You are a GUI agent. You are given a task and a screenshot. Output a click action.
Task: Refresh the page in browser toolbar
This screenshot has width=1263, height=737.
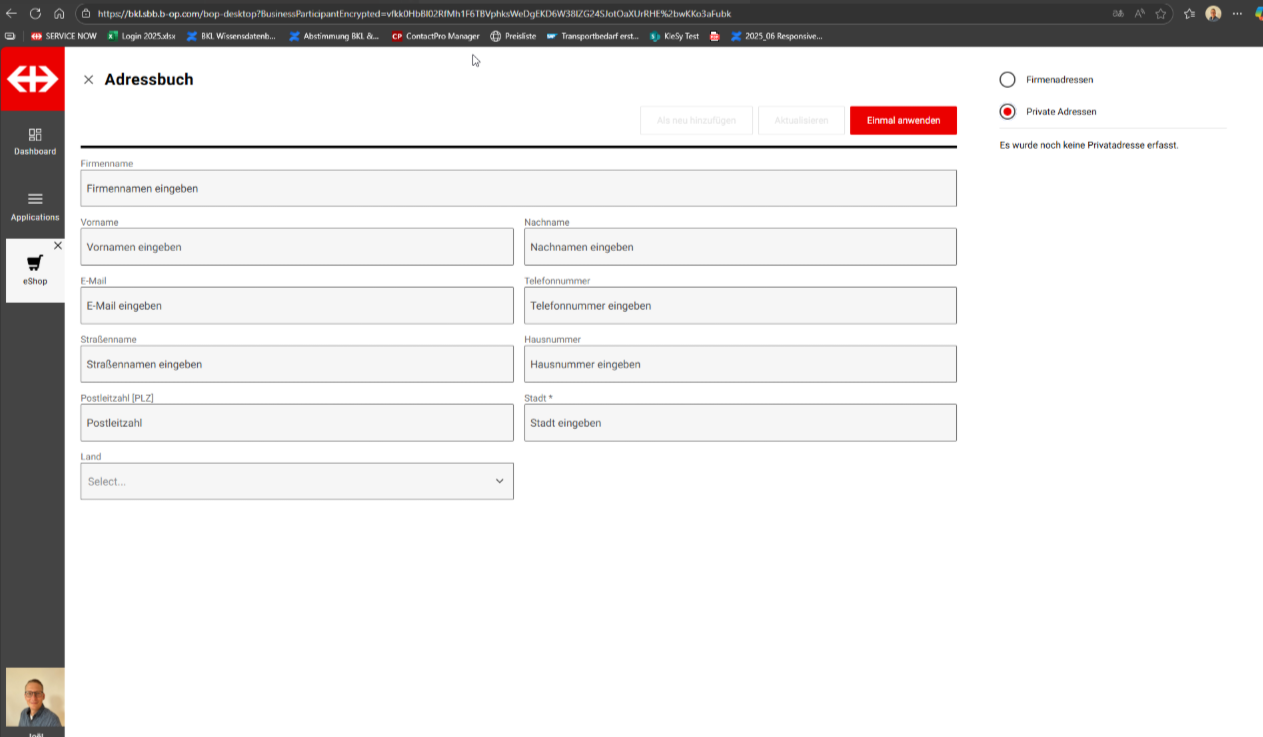(35, 14)
